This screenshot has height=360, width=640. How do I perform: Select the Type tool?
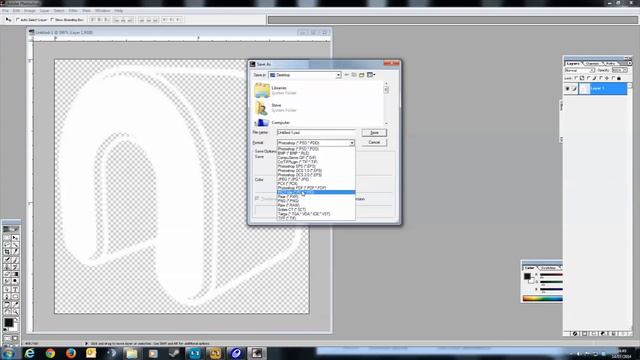[15, 289]
